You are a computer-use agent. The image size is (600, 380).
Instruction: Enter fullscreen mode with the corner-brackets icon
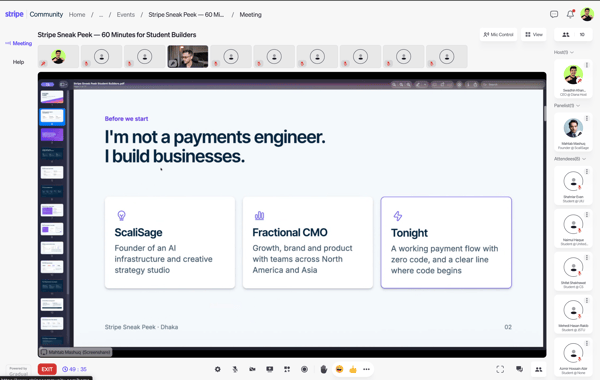pyautogui.click(x=500, y=369)
